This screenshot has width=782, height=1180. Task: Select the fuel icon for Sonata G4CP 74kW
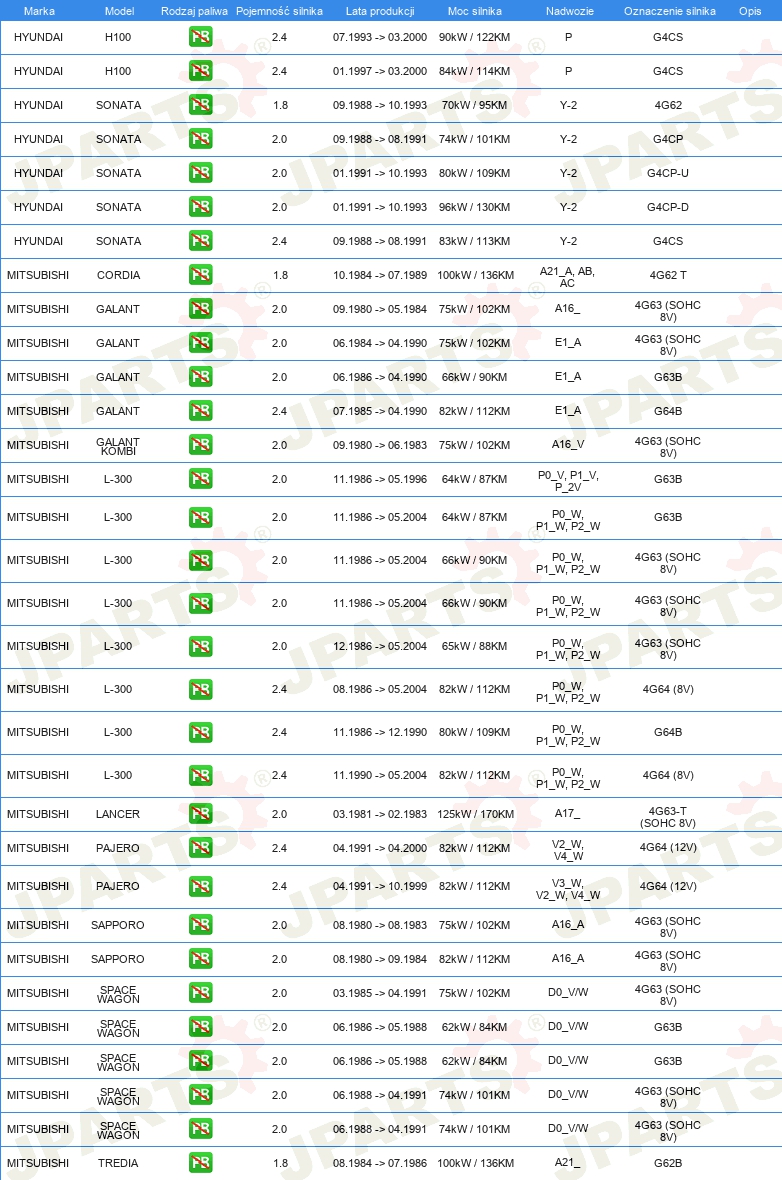point(200,138)
